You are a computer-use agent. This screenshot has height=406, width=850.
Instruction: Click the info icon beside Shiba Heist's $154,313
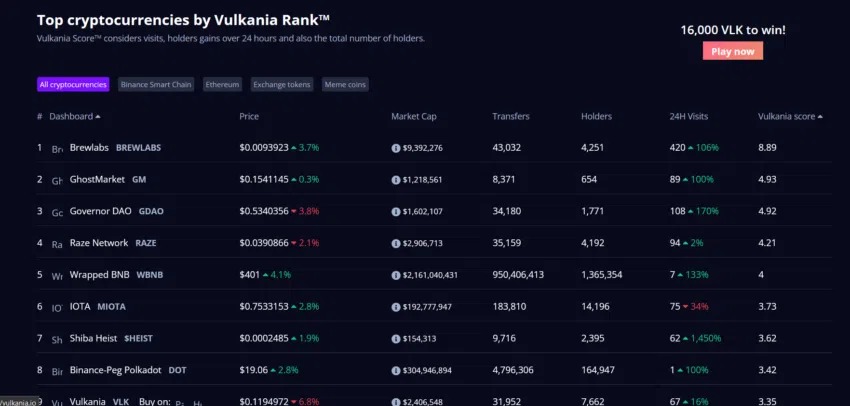[x=396, y=339]
